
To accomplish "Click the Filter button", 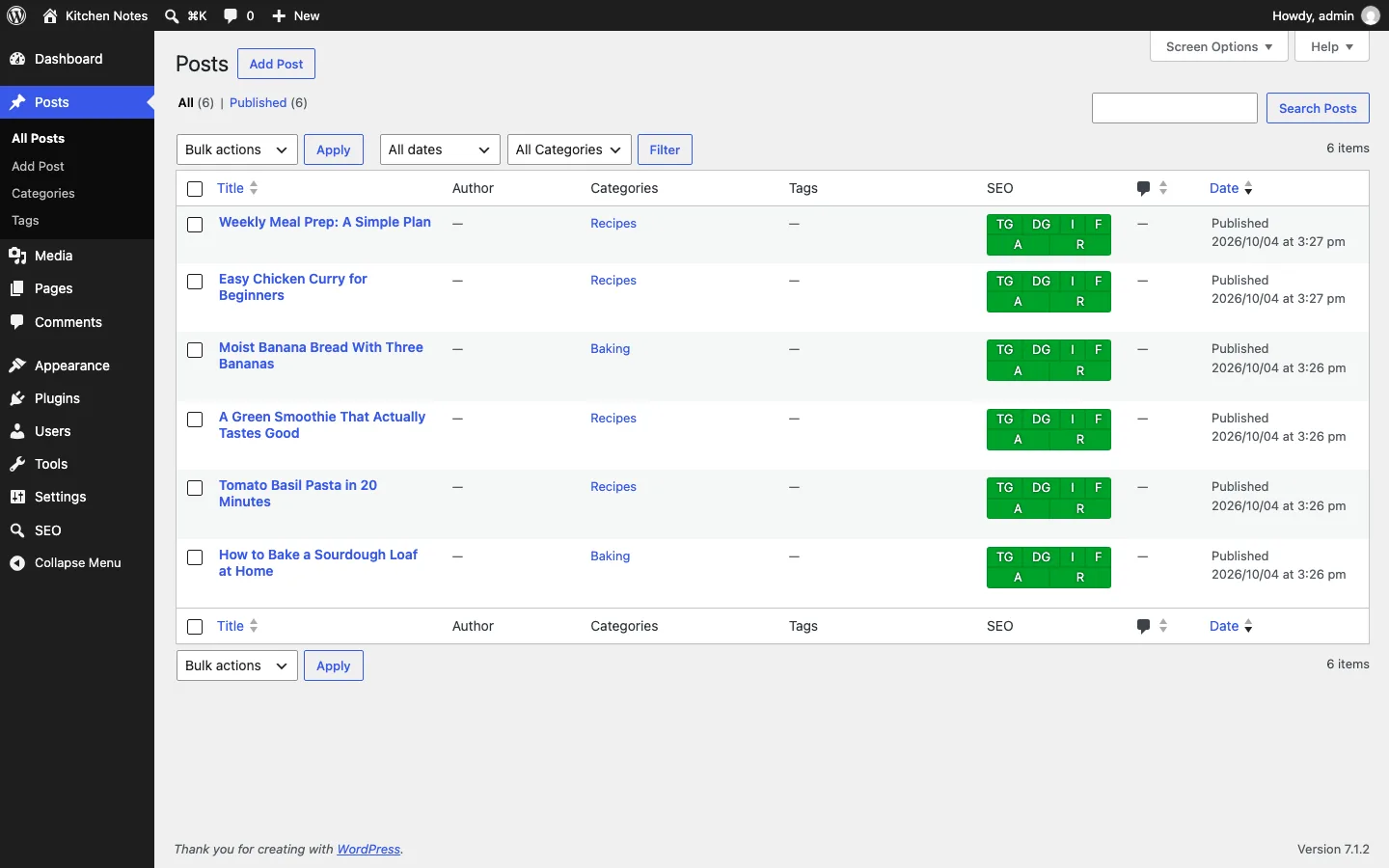I will 666,149.
